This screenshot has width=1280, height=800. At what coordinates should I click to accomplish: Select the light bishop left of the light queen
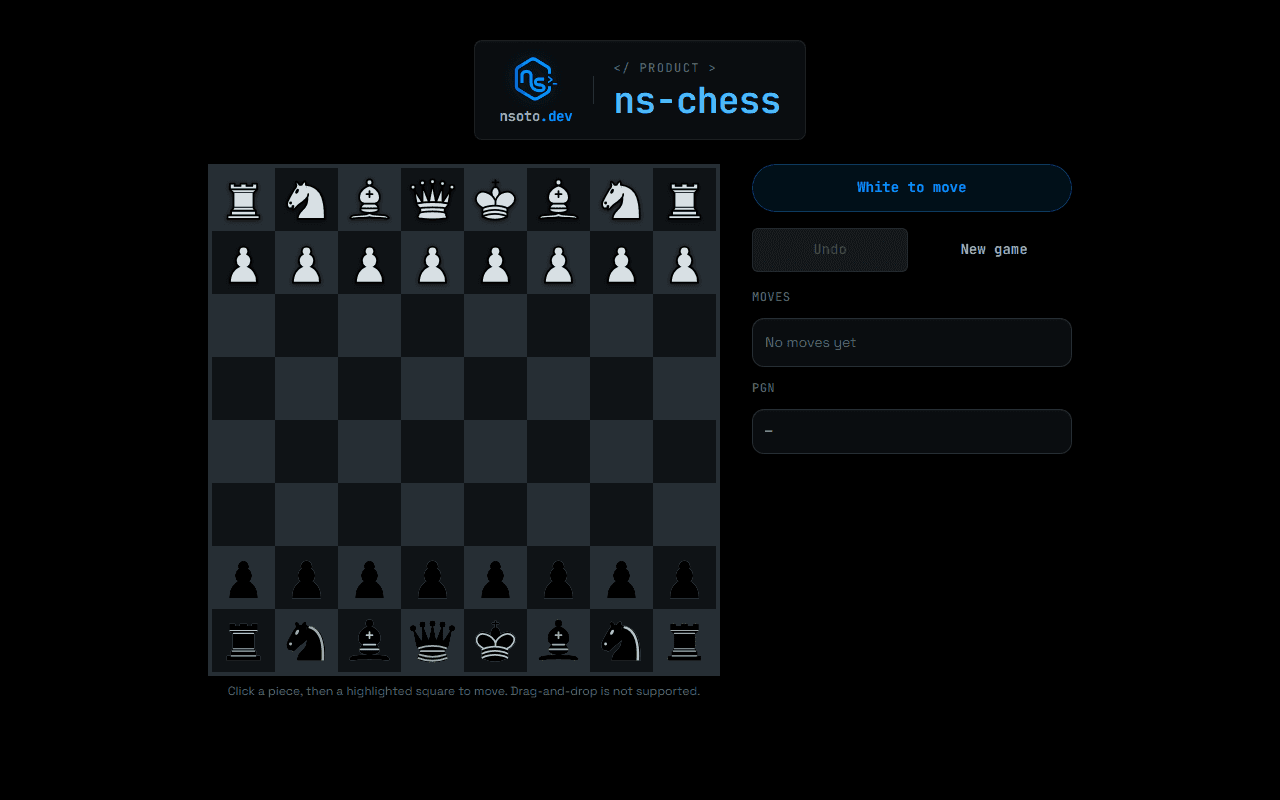point(369,200)
